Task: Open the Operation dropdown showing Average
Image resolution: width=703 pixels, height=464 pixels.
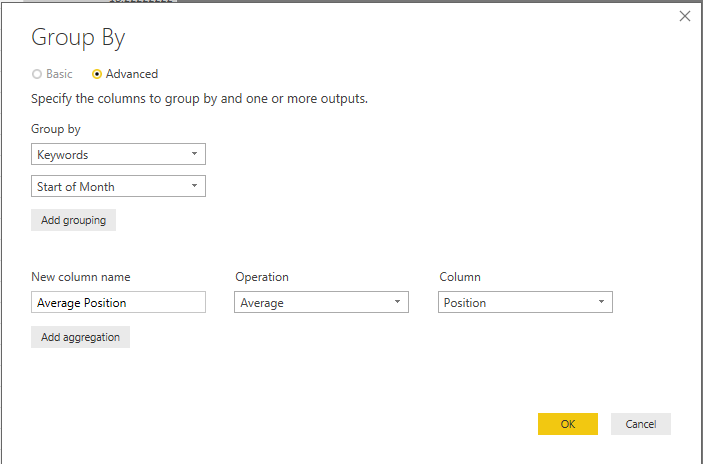Action: [x=321, y=302]
